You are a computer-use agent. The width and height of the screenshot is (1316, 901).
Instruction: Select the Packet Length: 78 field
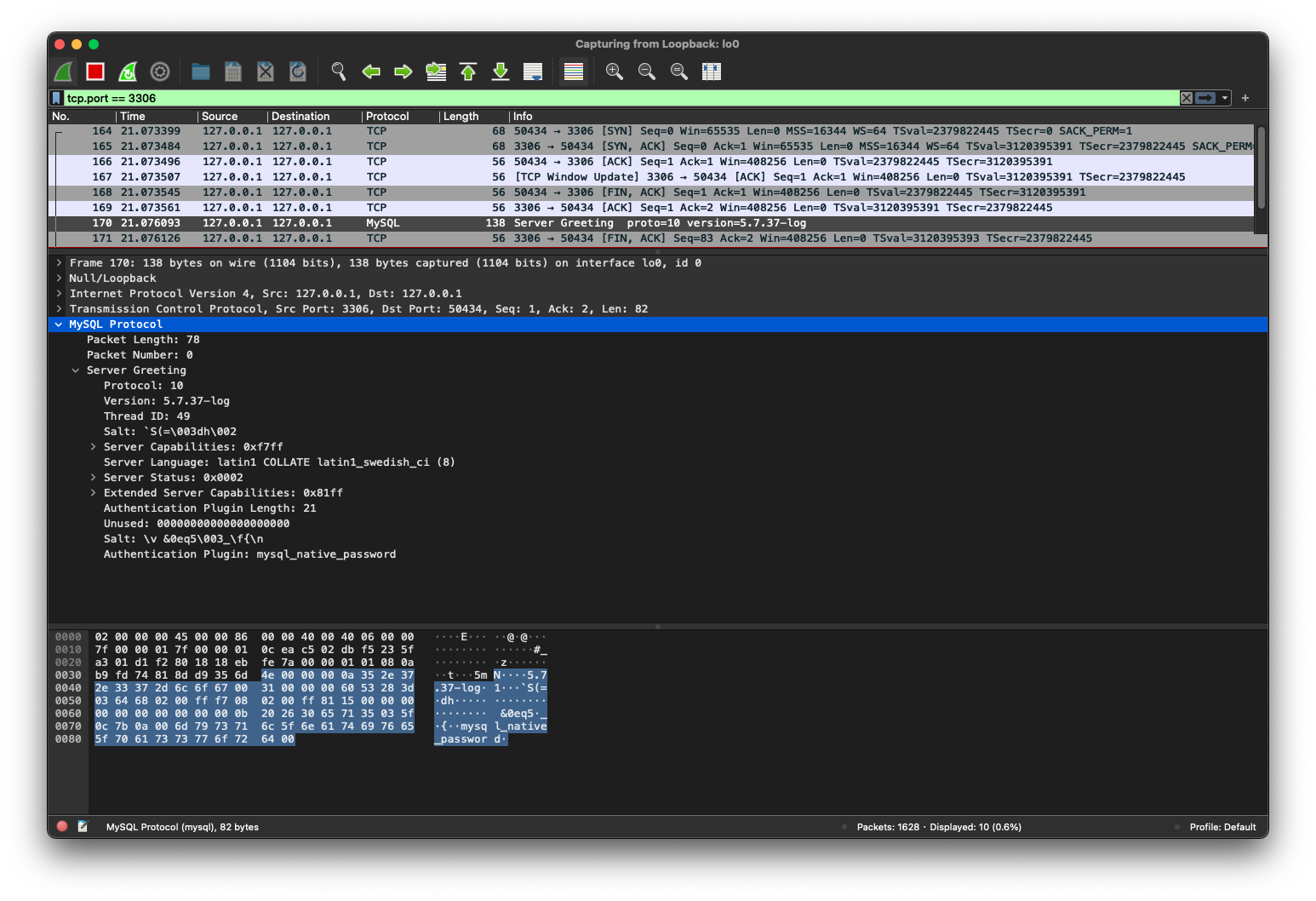pos(143,340)
